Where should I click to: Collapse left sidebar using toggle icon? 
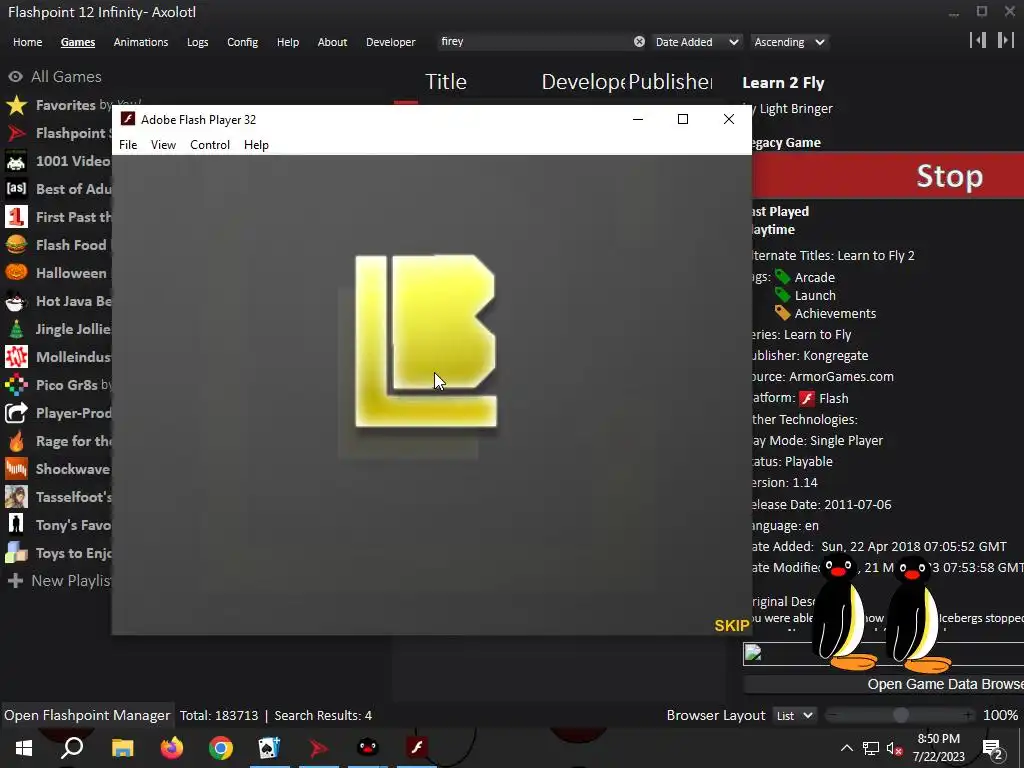tap(978, 40)
